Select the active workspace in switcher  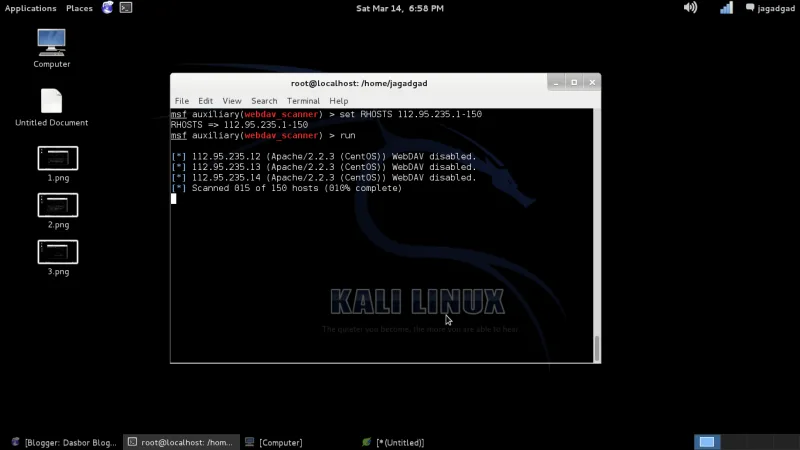[x=707, y=442]
